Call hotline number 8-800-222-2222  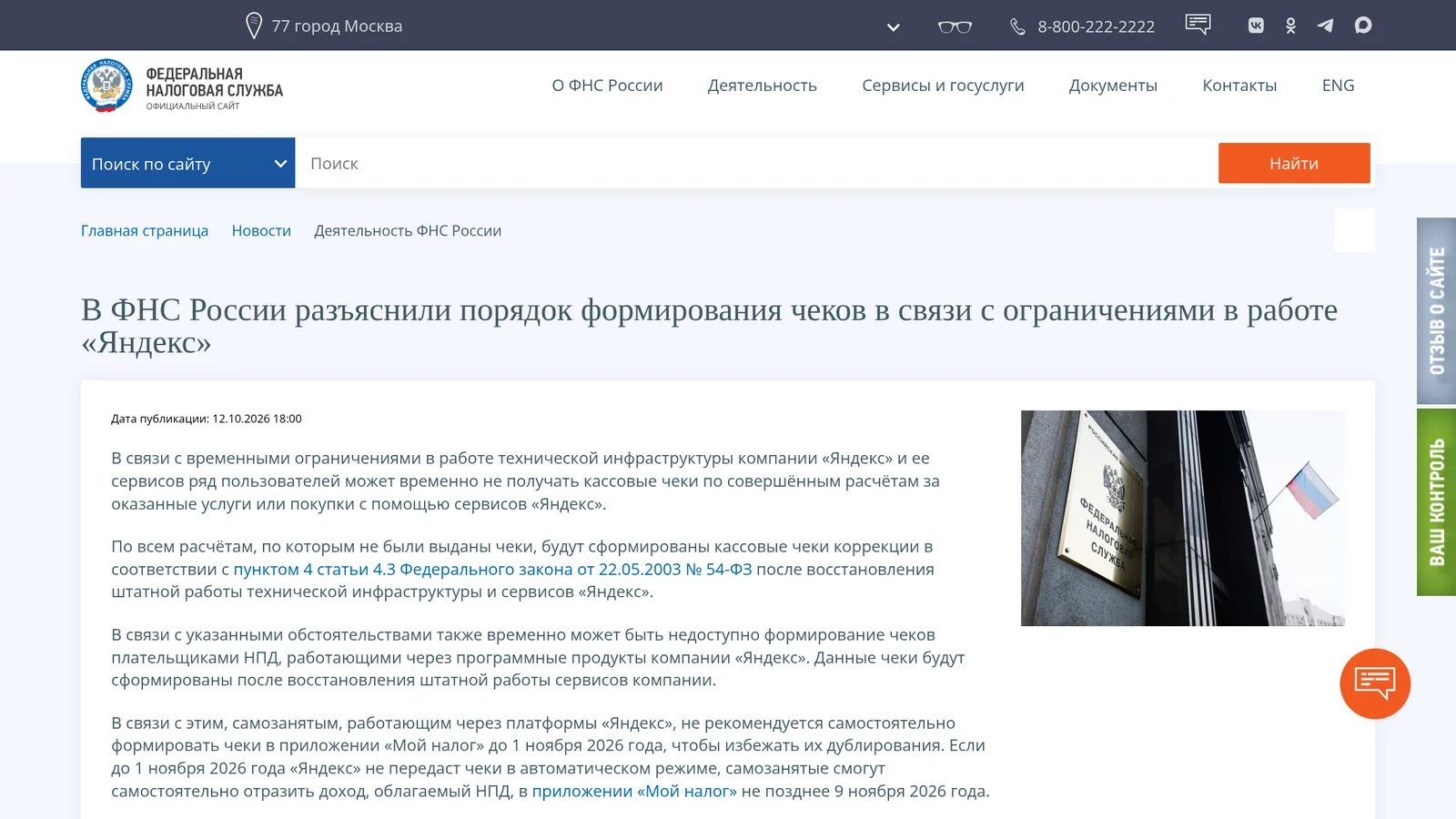click(1096, 26)
